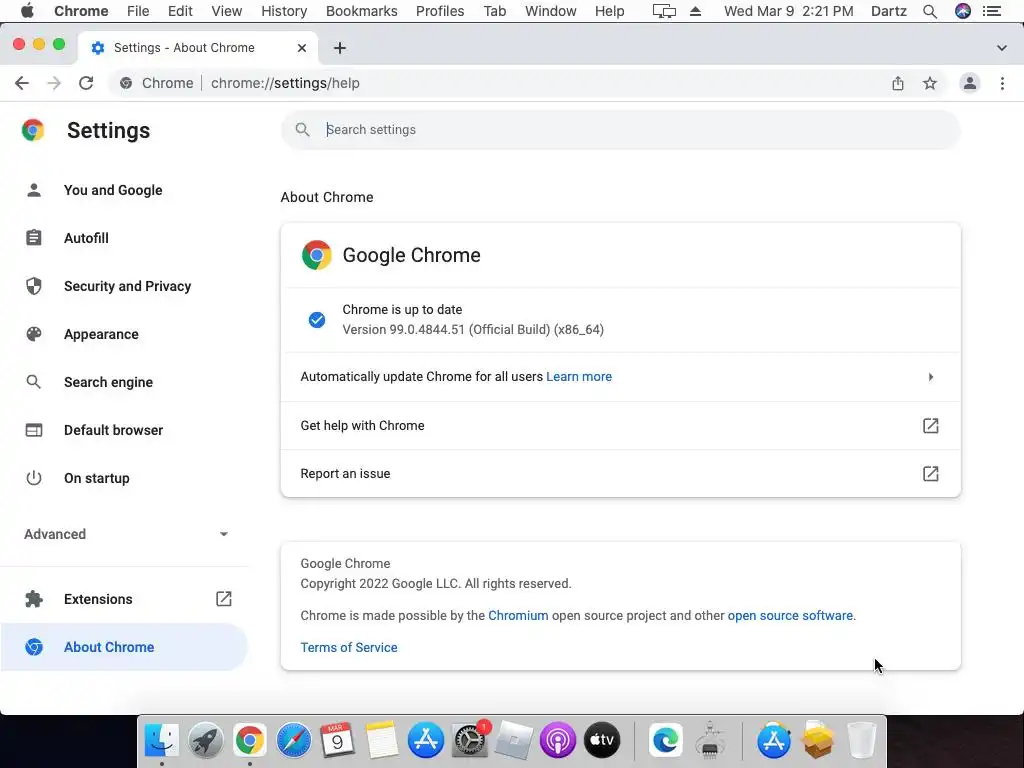
Task: Click the Settings page Chrome logo
Action: (x=33, y=130)
